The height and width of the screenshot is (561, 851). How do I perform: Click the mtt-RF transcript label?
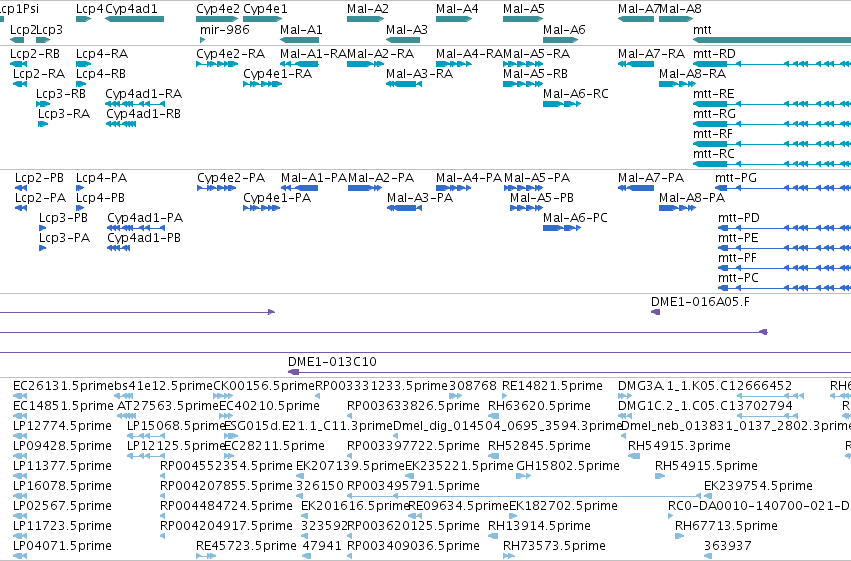click(713, 134)
